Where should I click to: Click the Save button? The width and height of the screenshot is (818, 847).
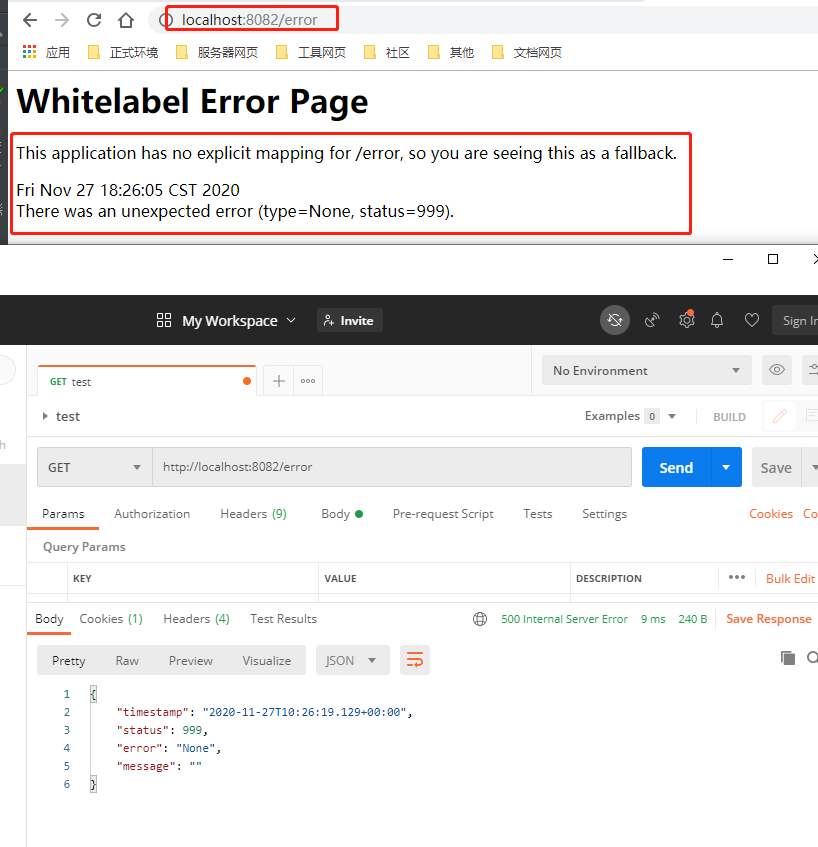776,467
